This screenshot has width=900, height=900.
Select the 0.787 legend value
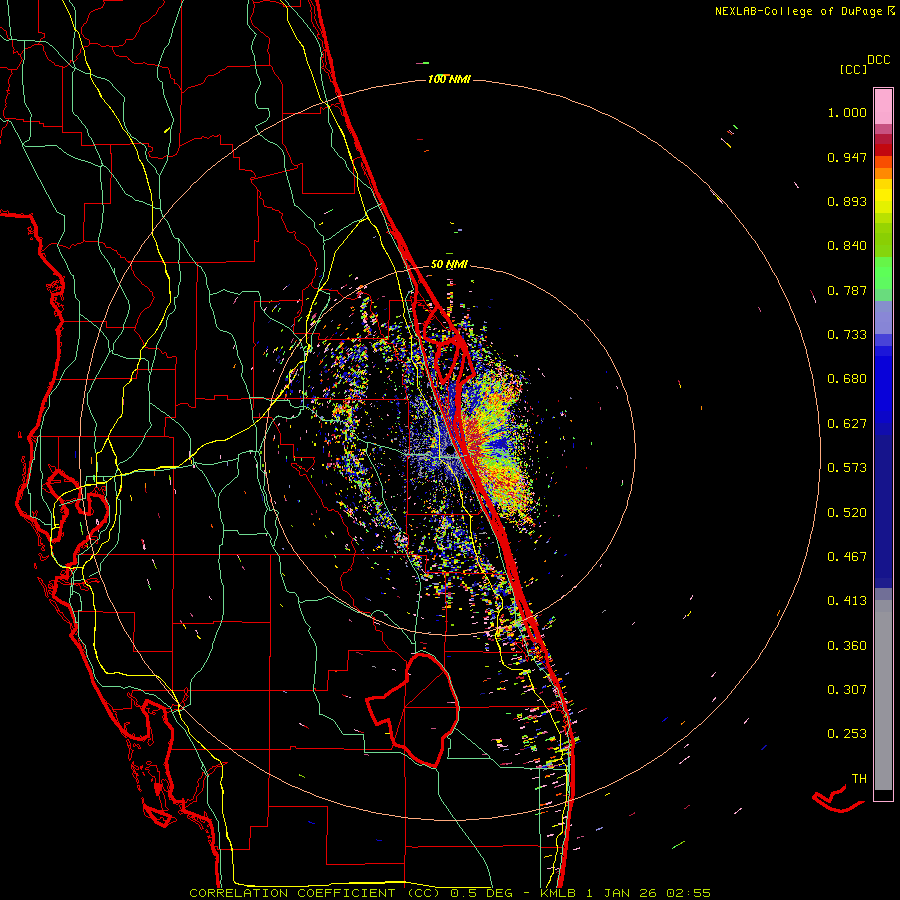click(847, 290)
